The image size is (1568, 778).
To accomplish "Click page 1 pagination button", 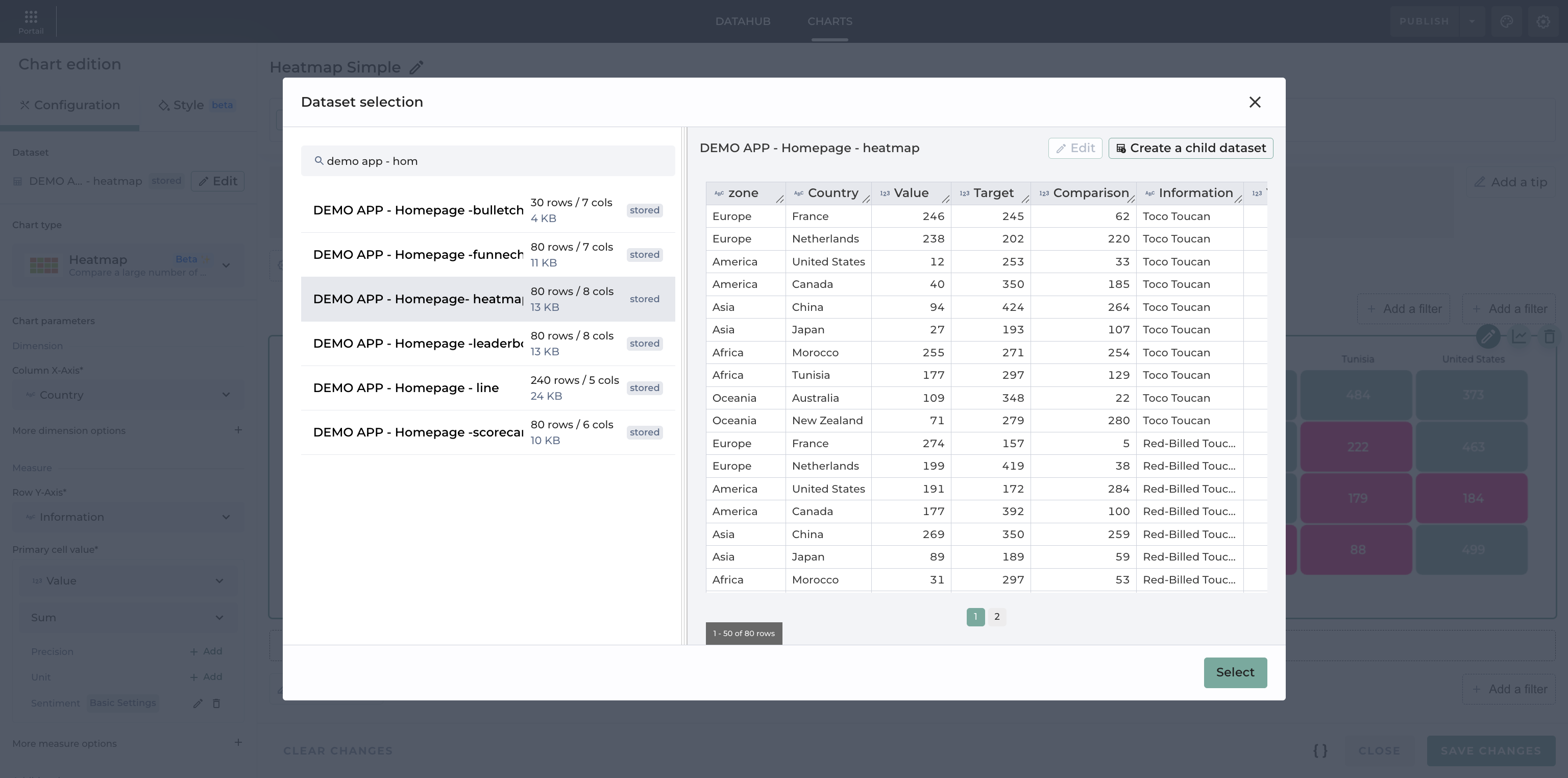I will coord(975,617).
